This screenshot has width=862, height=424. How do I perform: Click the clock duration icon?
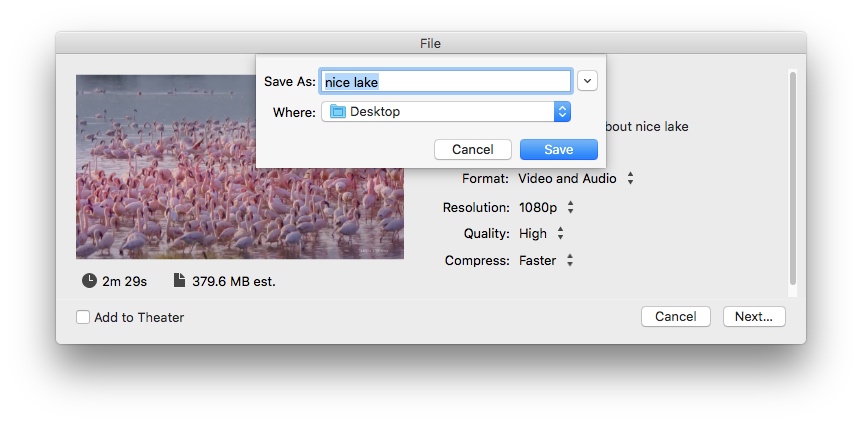(x=90, y=281)
